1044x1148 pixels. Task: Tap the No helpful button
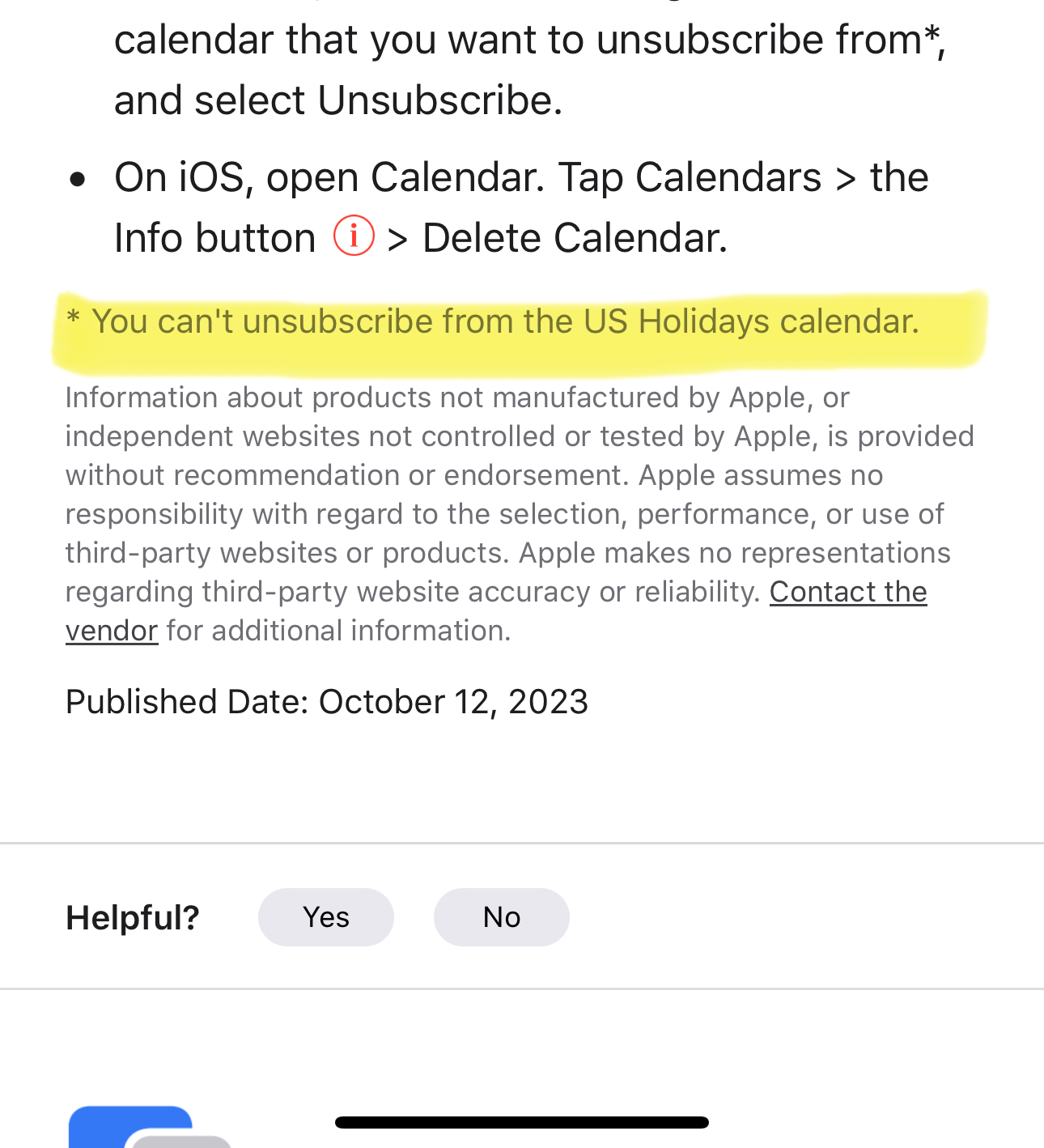point(502,917)
